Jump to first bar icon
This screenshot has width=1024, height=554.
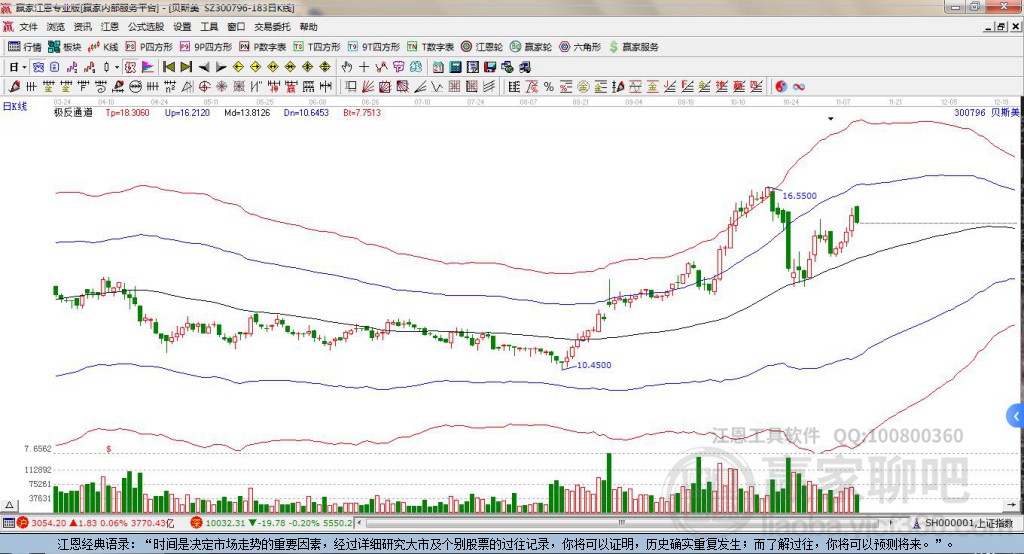tap(168, 67)
